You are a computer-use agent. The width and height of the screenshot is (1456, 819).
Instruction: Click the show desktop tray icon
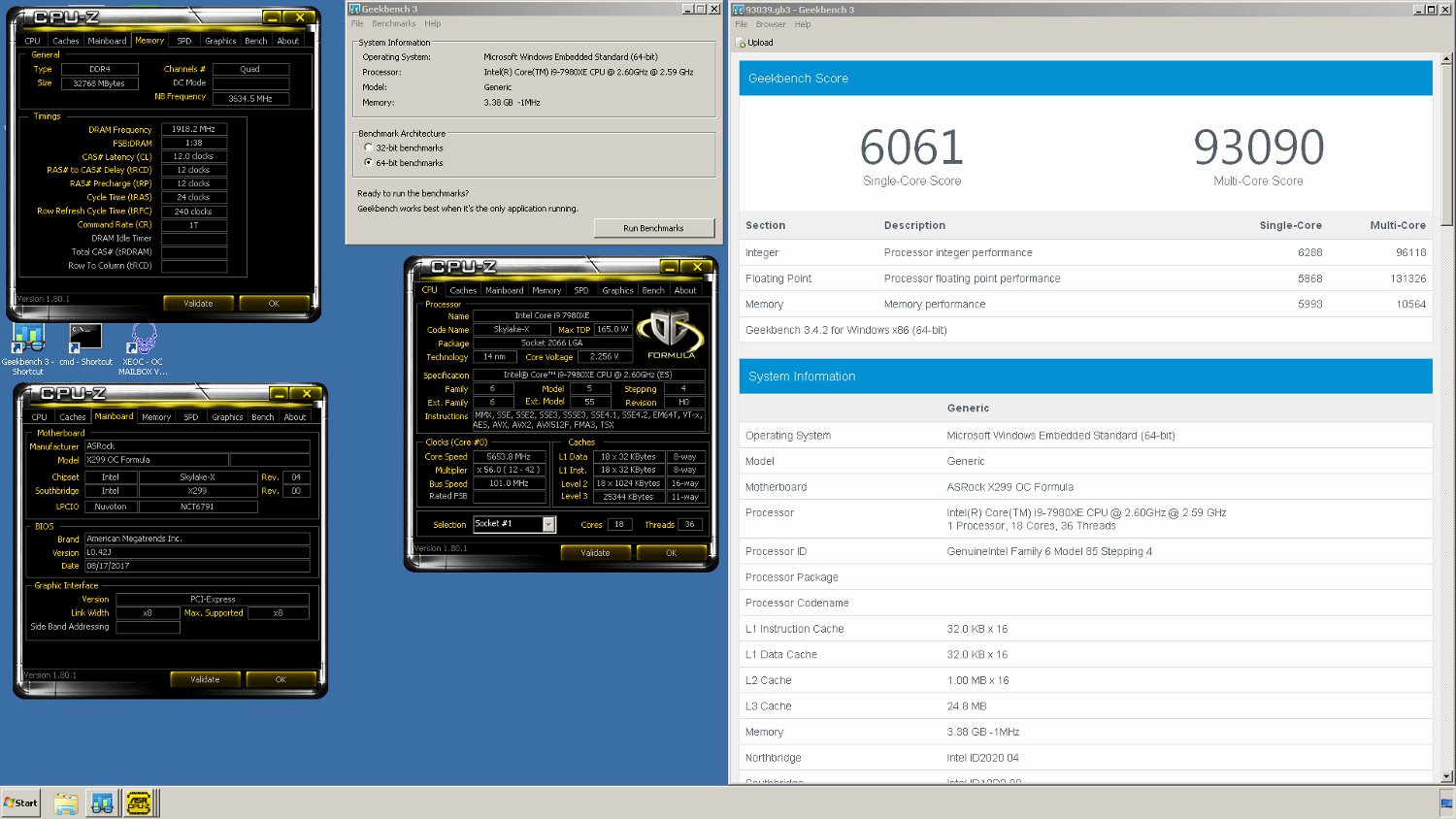[x=1446, y=803]
